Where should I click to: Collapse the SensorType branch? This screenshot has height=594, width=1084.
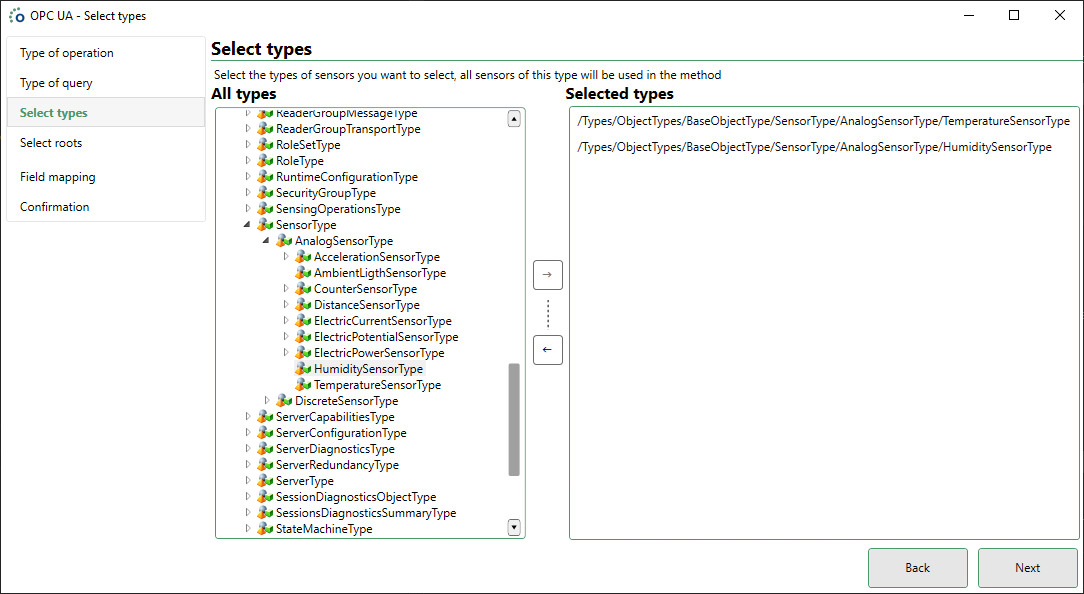point(246,224)
